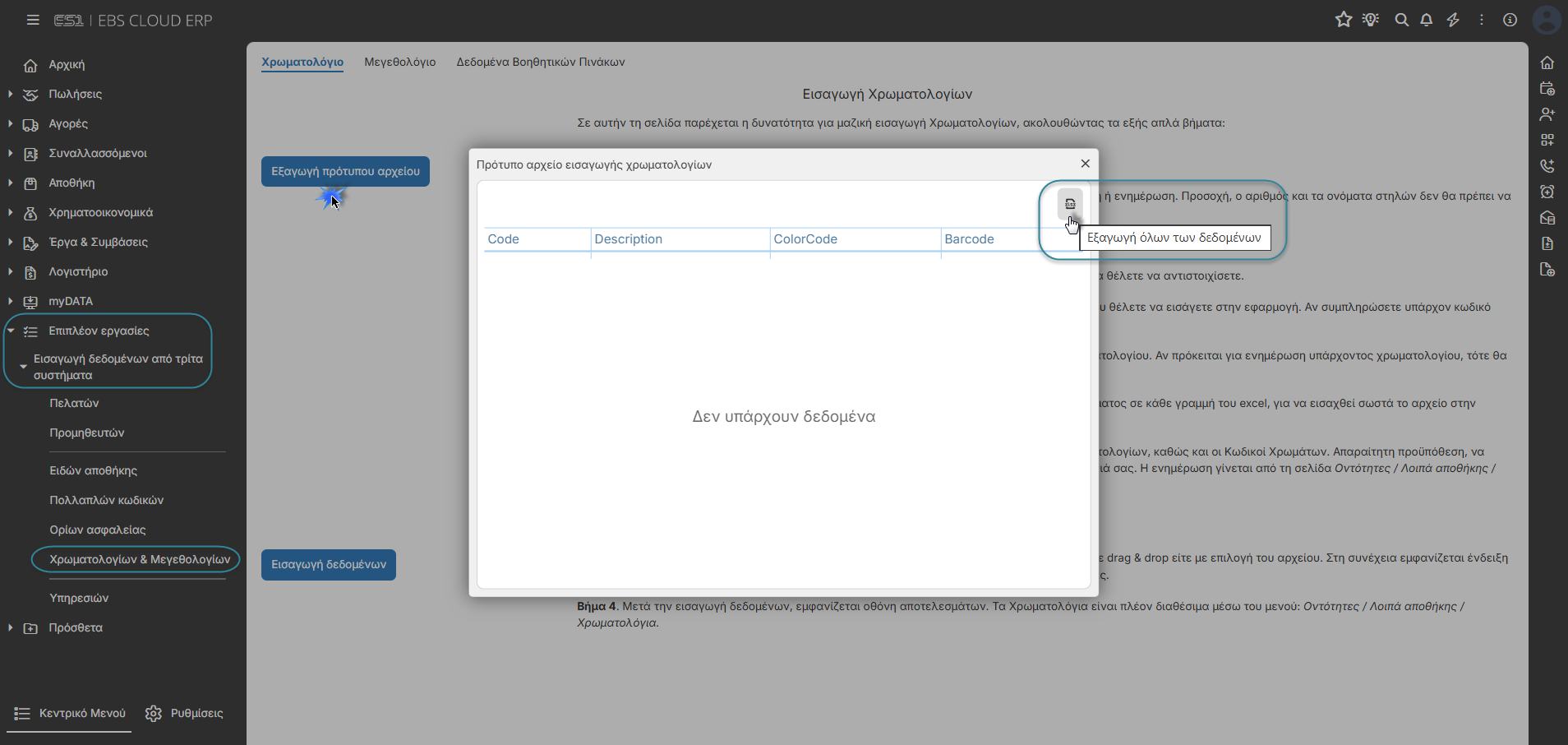This screenshot has height=745, width=1568.
Task: Click the add widget grid icon in right sidebar
Action: tap(1547, 140)
